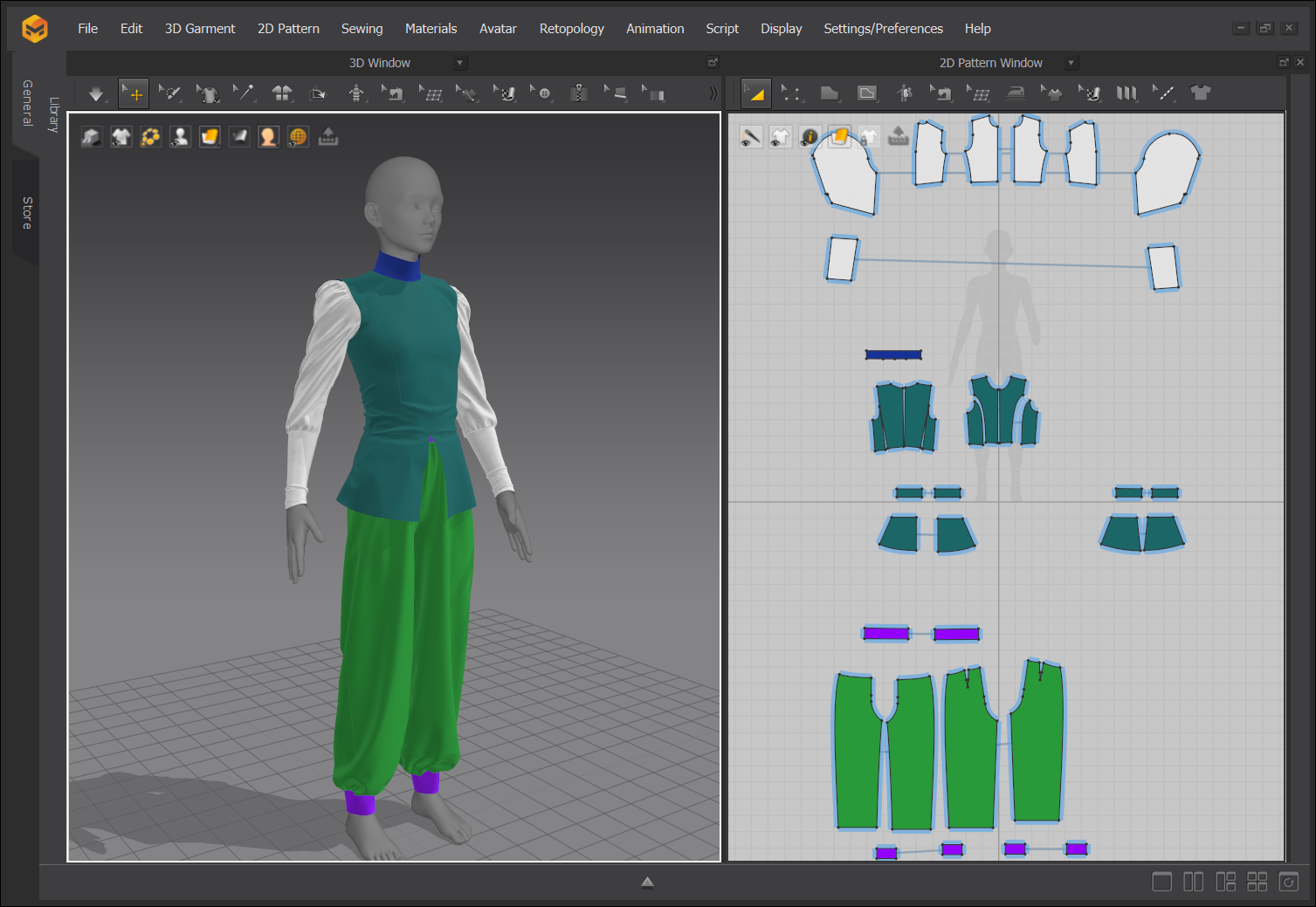This screenshot has width=1316, height=907.
Task: Click the export icon in 3D view overlay
Action: pyautogui.click(x=328, y=136)
